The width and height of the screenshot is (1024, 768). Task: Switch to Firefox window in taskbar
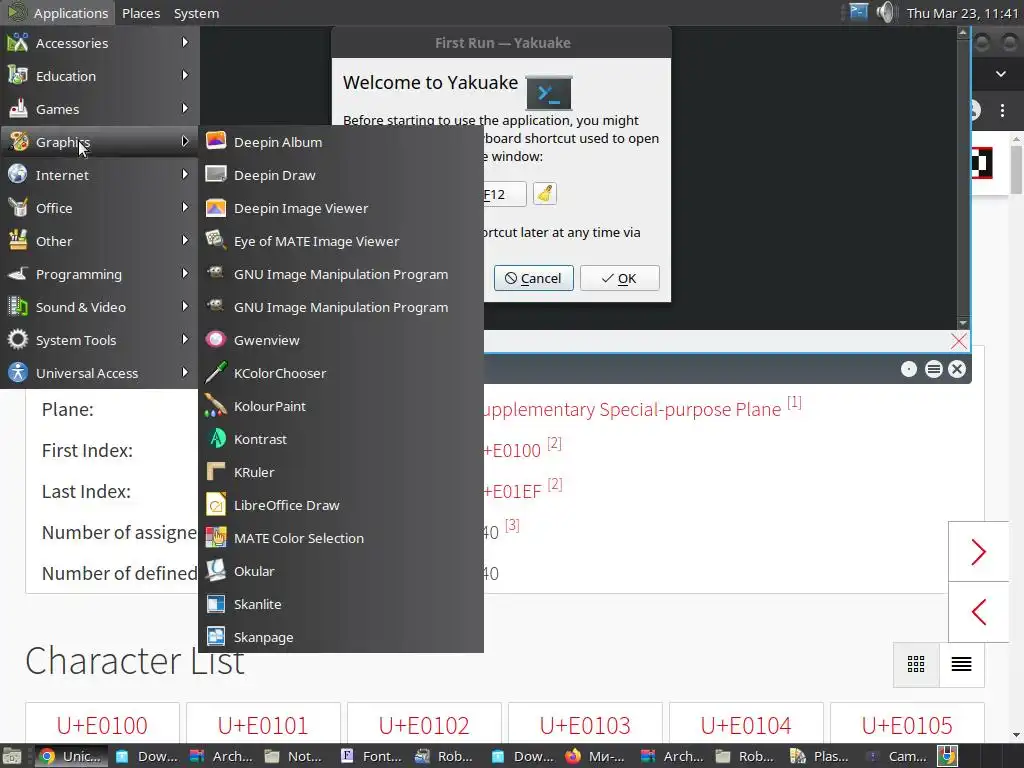tap(594, 756)
